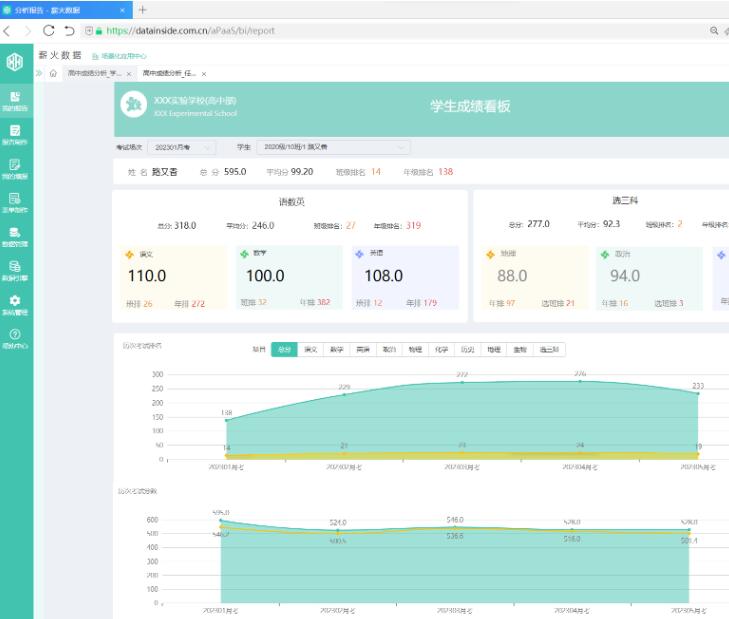The image size is (729, 619).
Task: Open sidebar item with document-and-pencil icon
Action: (15, 135)
